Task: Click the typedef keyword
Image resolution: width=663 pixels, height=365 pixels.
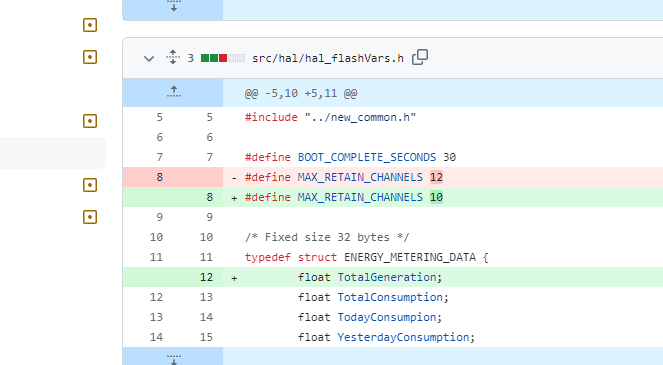Action: pos(268,257)
